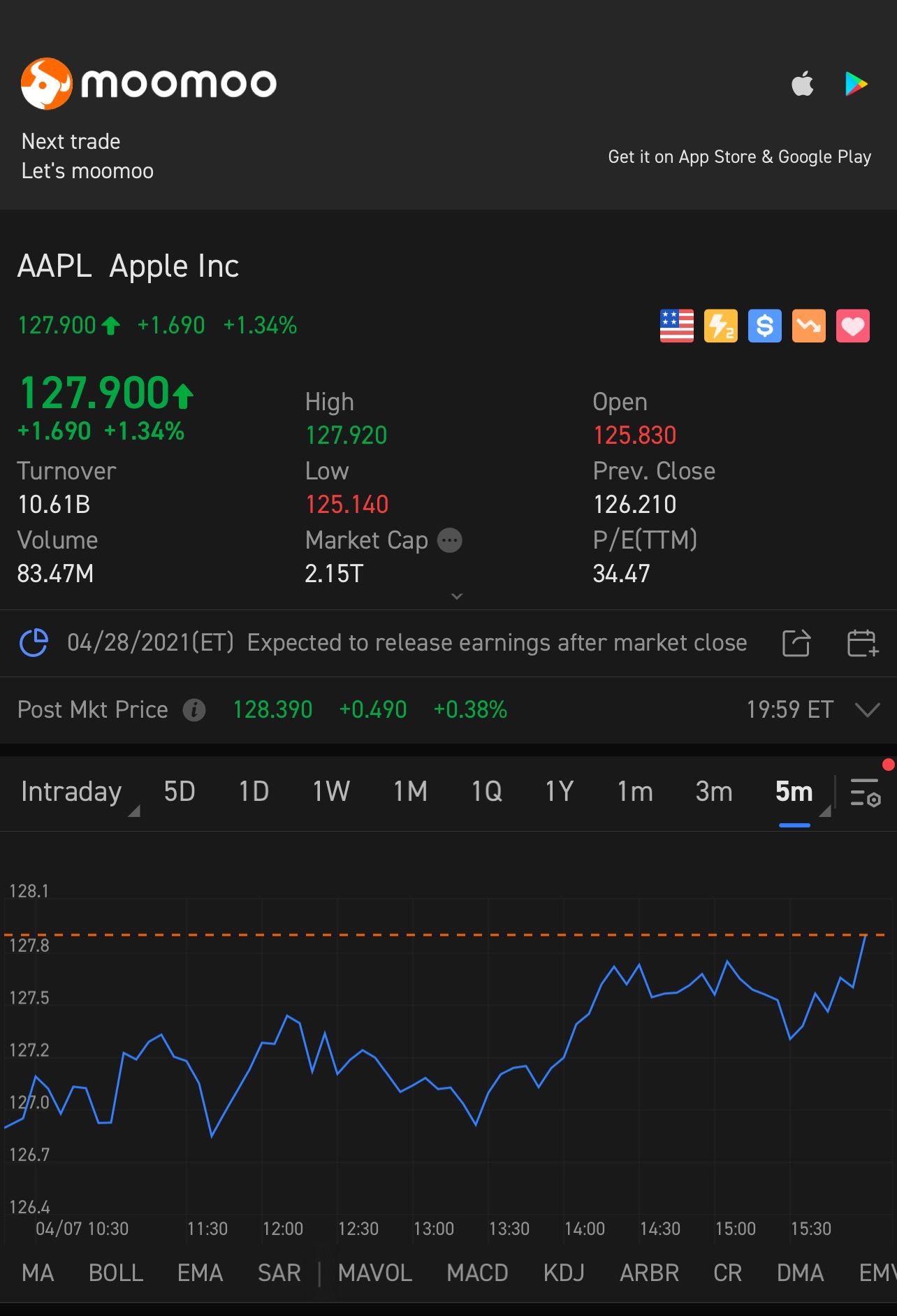
Task: Switch to the 1M chart tab
Action: pos(410,792)
